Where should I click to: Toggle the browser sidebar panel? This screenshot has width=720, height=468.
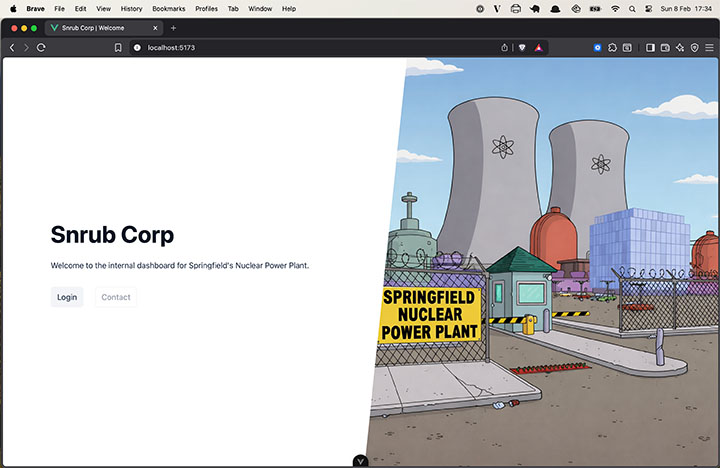(650, 47)
